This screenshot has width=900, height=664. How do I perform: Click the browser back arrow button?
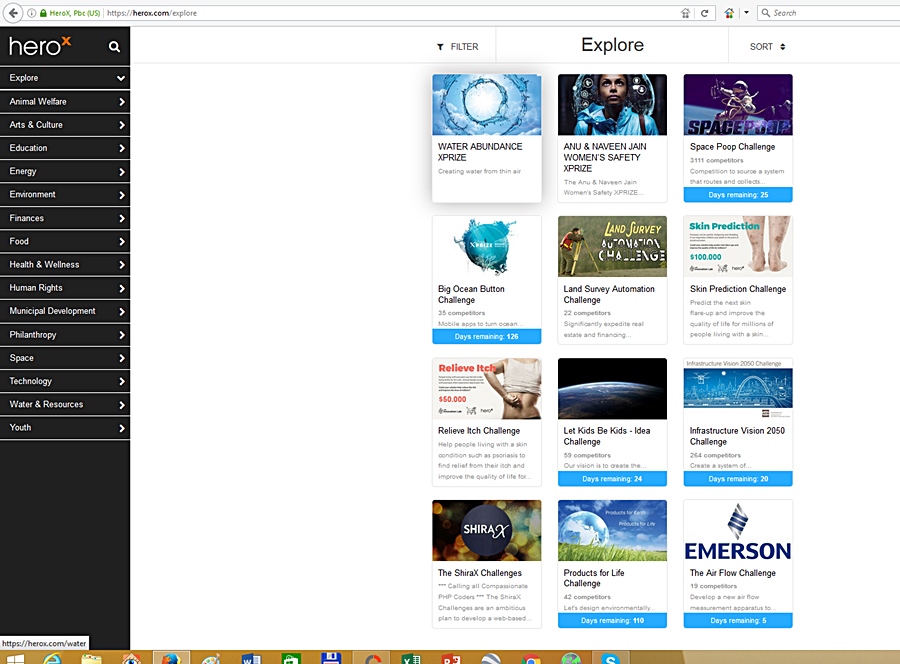[13, 13]
